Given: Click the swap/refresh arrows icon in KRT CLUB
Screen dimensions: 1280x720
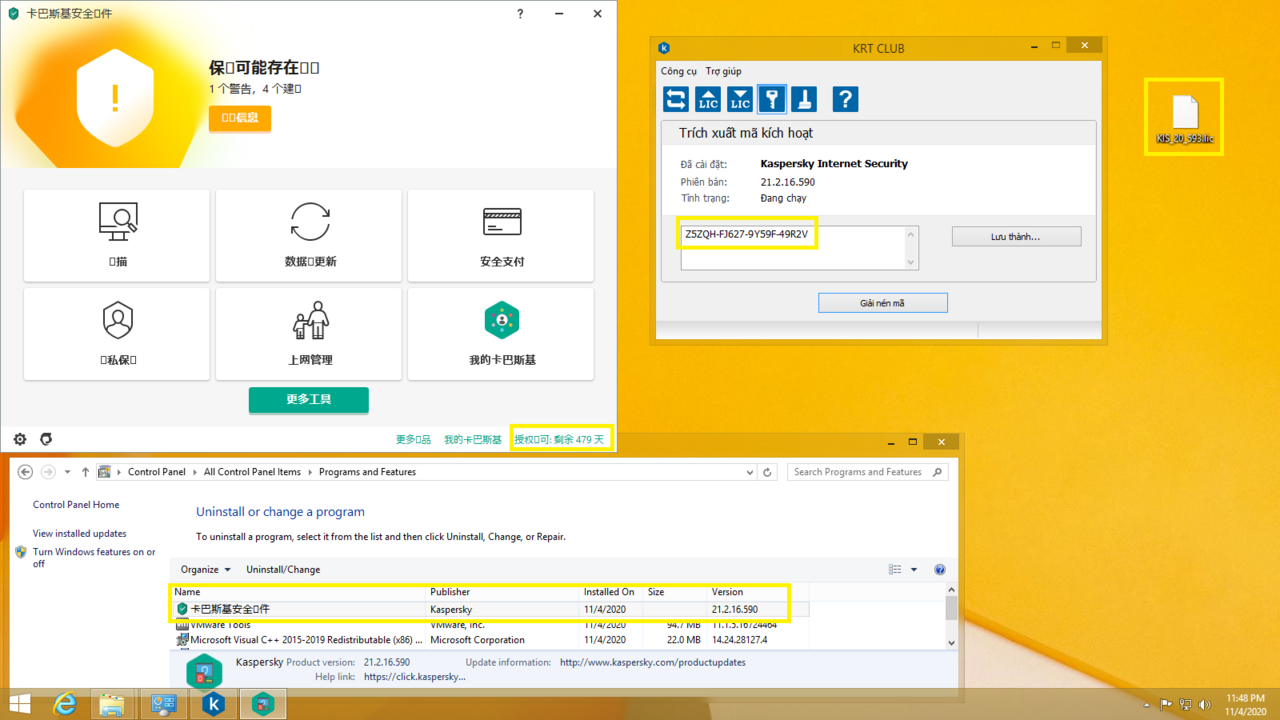Looking at the screenshot, I should click(x=676, y=99).
